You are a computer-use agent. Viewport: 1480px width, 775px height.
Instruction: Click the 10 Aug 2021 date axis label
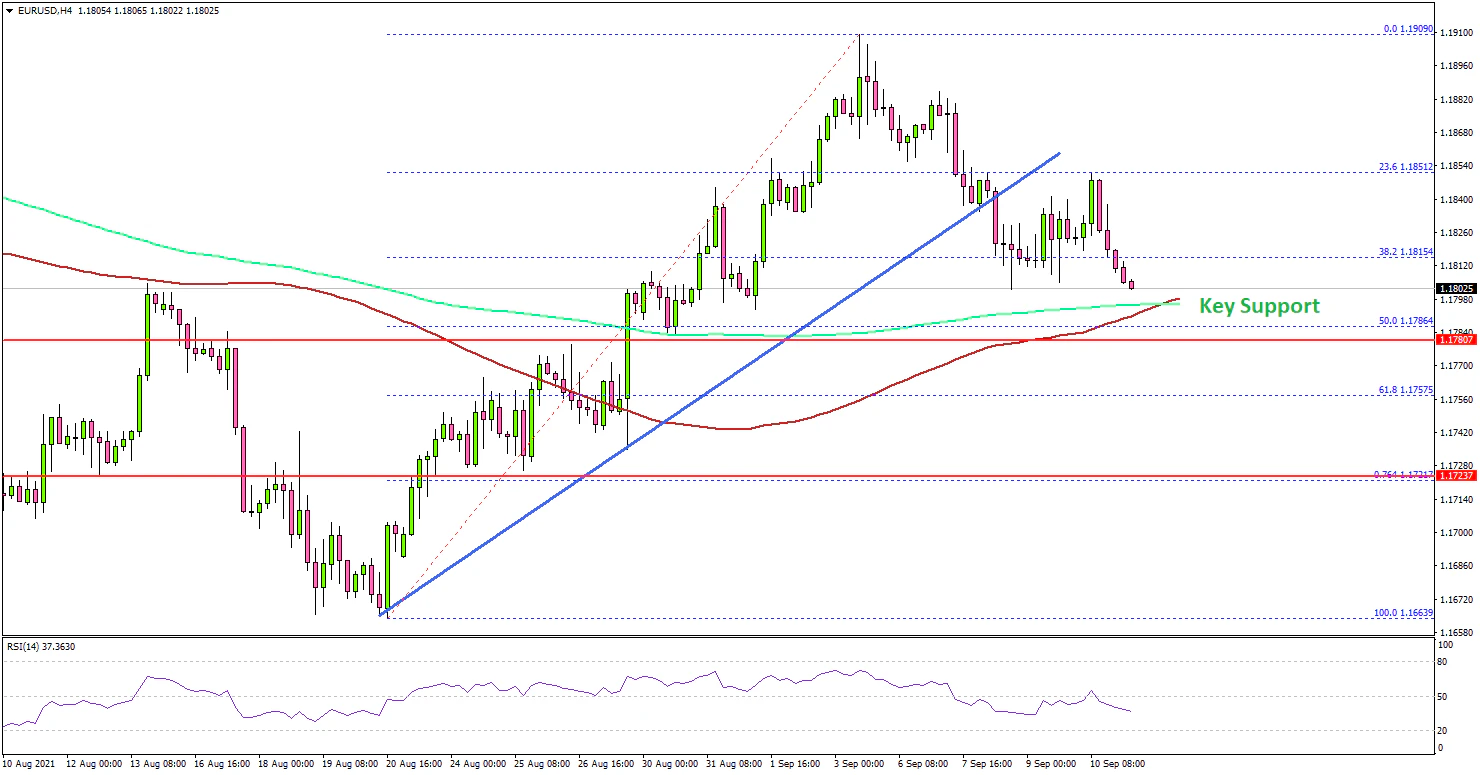pos(31,763)
